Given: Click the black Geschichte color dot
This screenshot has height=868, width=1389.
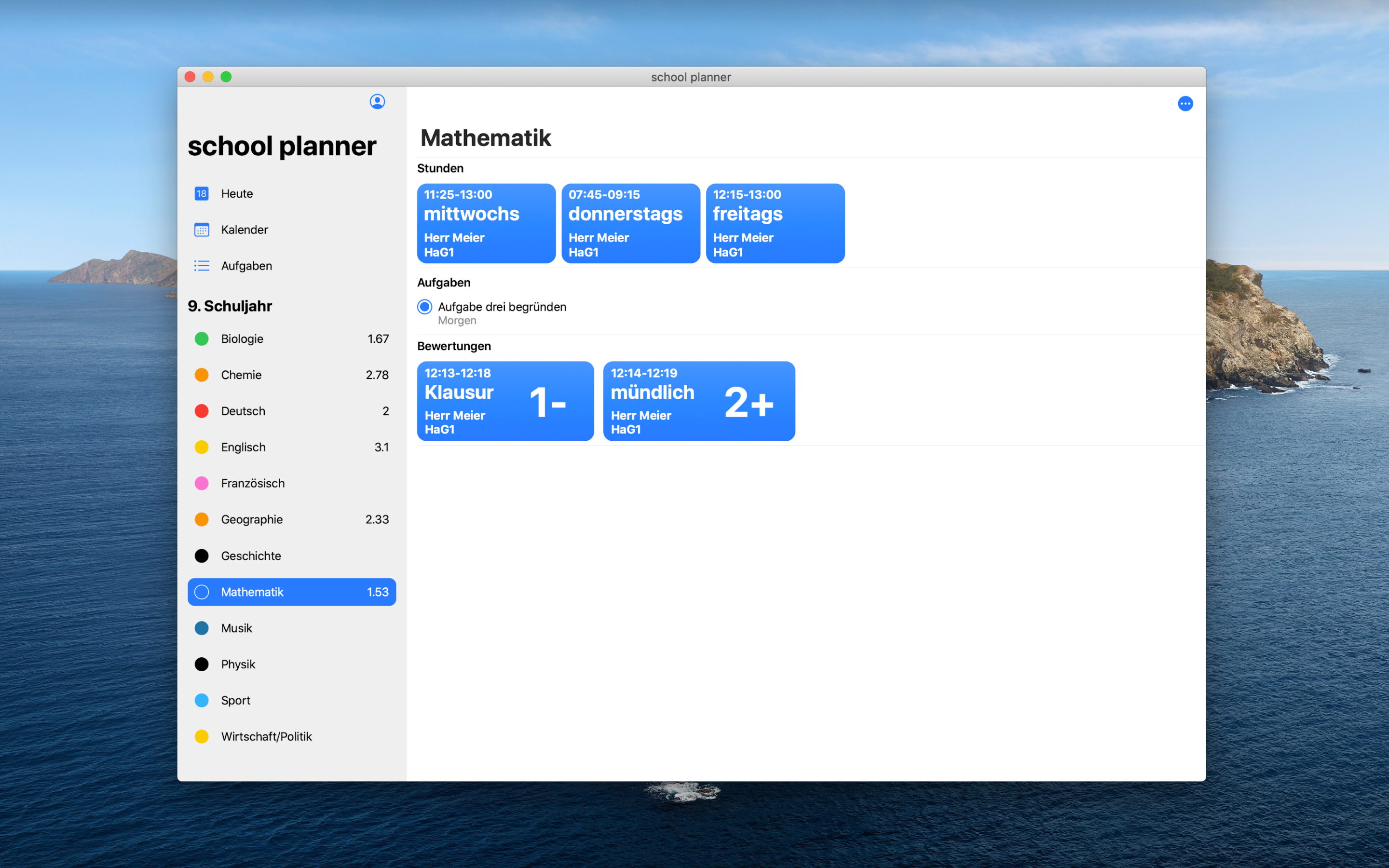Looking at the screenshot, I should coord(202,556).
